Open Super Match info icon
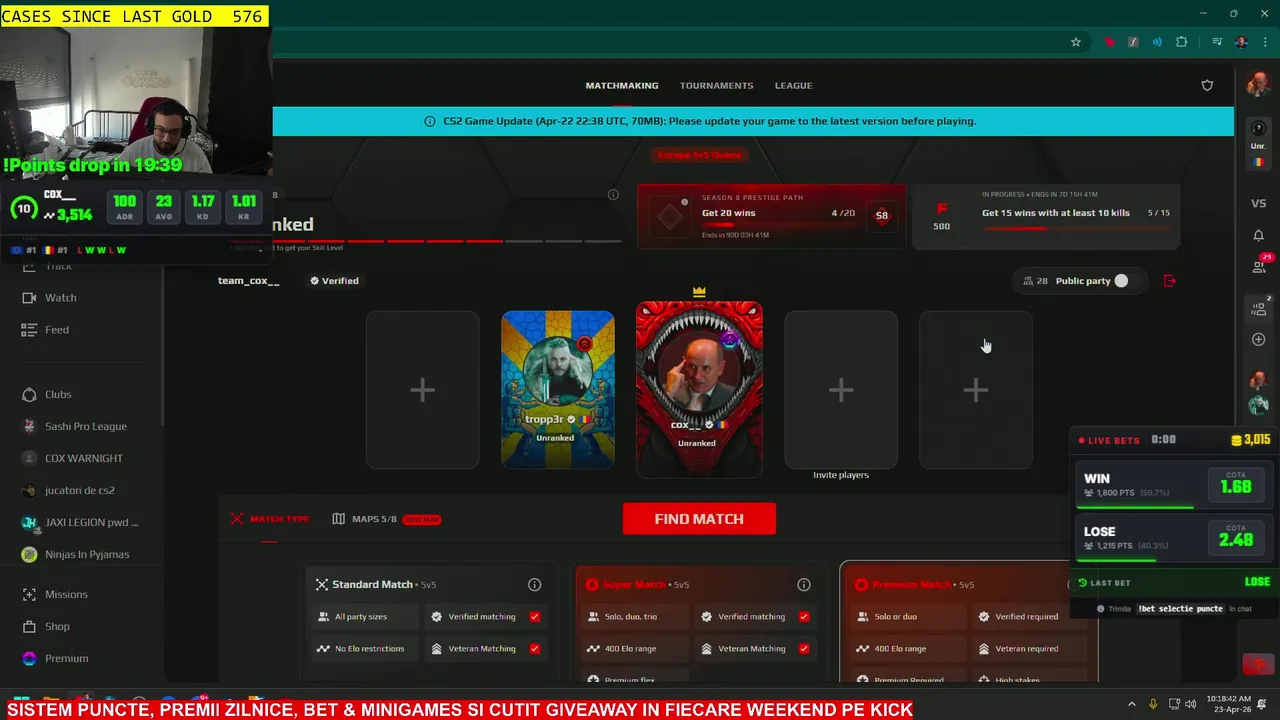This screenshot has width=1280, height=720. click(x=803, y=584)
